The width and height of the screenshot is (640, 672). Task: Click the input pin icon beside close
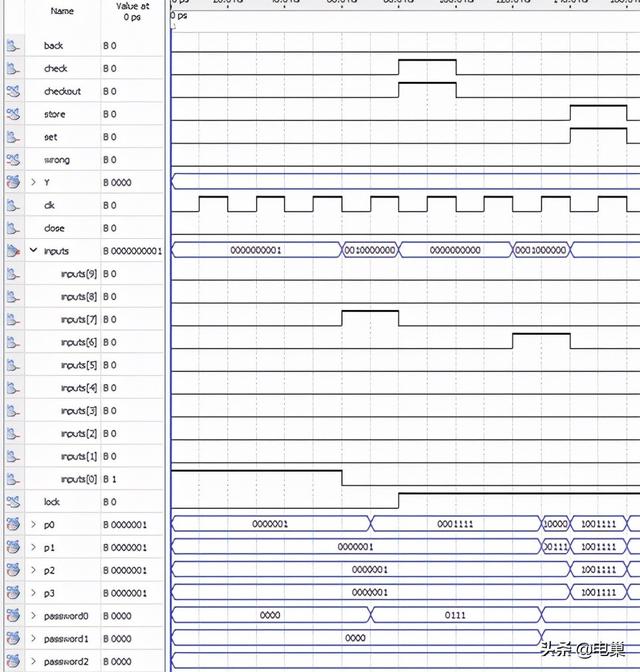pos(13,228)
